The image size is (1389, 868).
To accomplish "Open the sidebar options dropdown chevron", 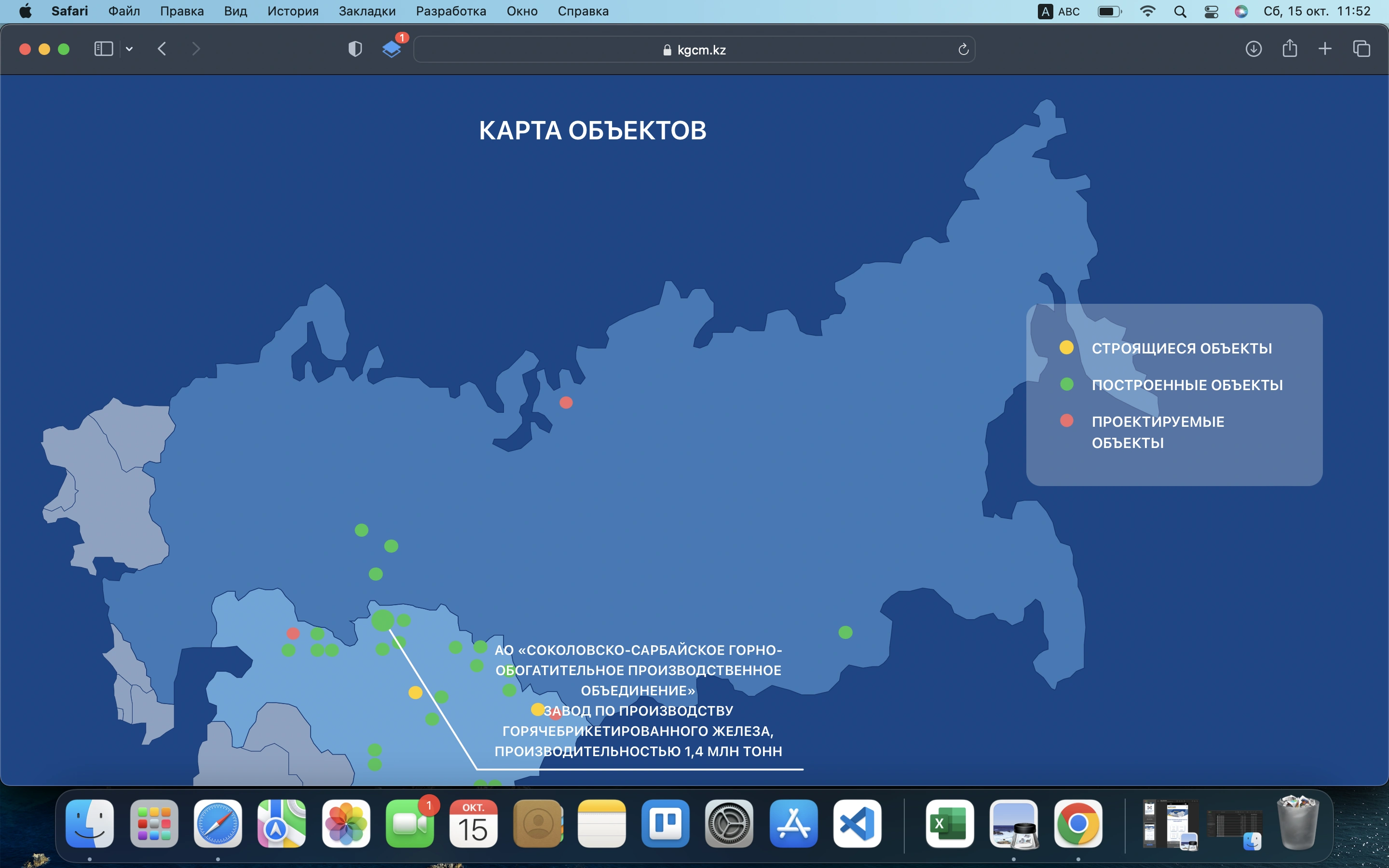I will tap(129, 49).
